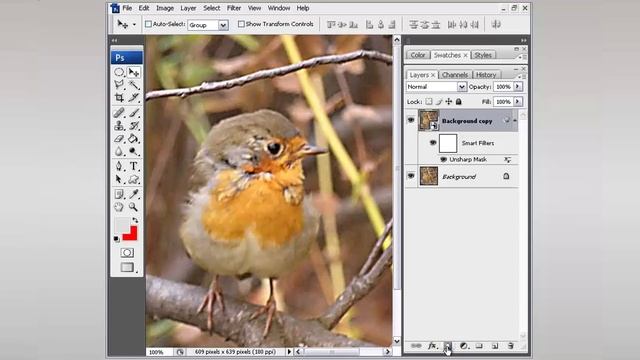Open the Fill slider arrow
640x360 pixels.
pos(518,102)
